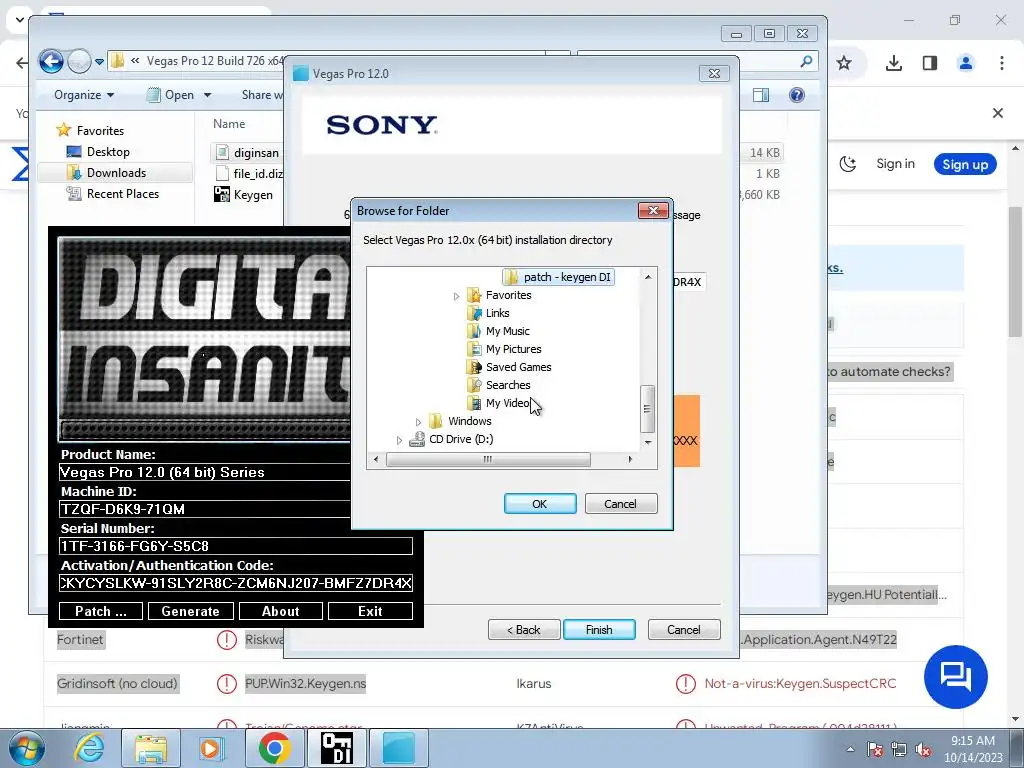
Task: Click the Activation/Authentication Code field
Action: pyautogui.click(x=236, y=583)
